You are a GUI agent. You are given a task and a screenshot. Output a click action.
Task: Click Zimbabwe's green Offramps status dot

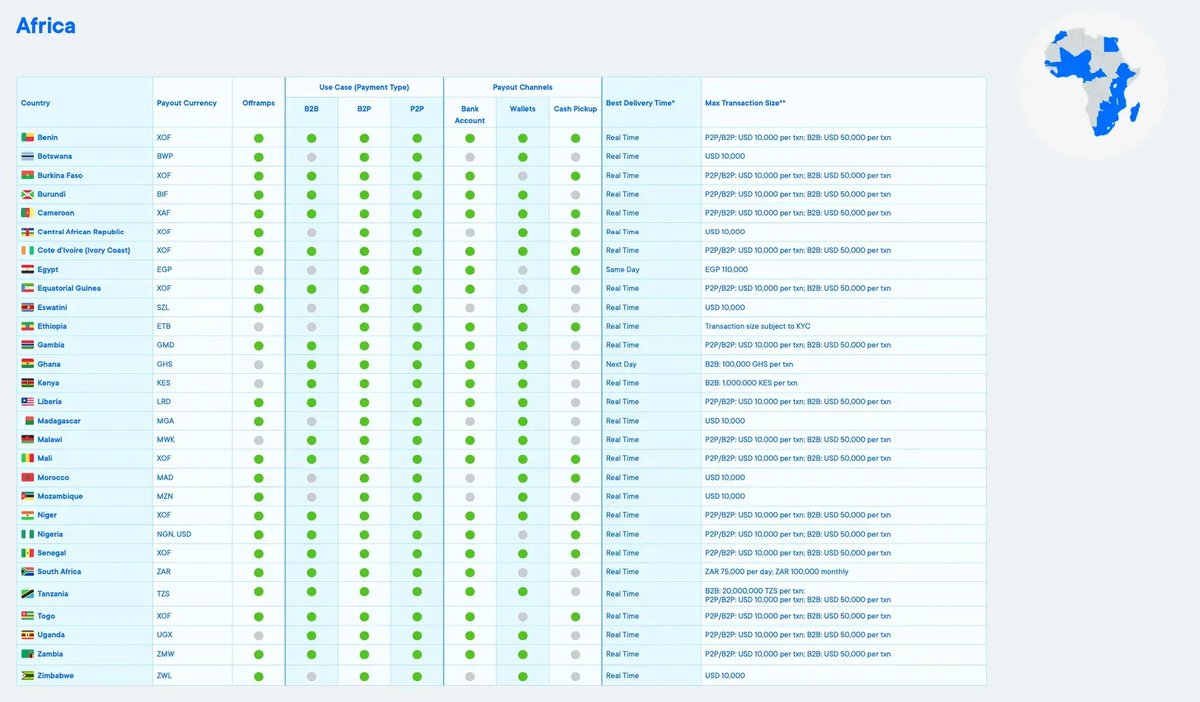[259, 676]
